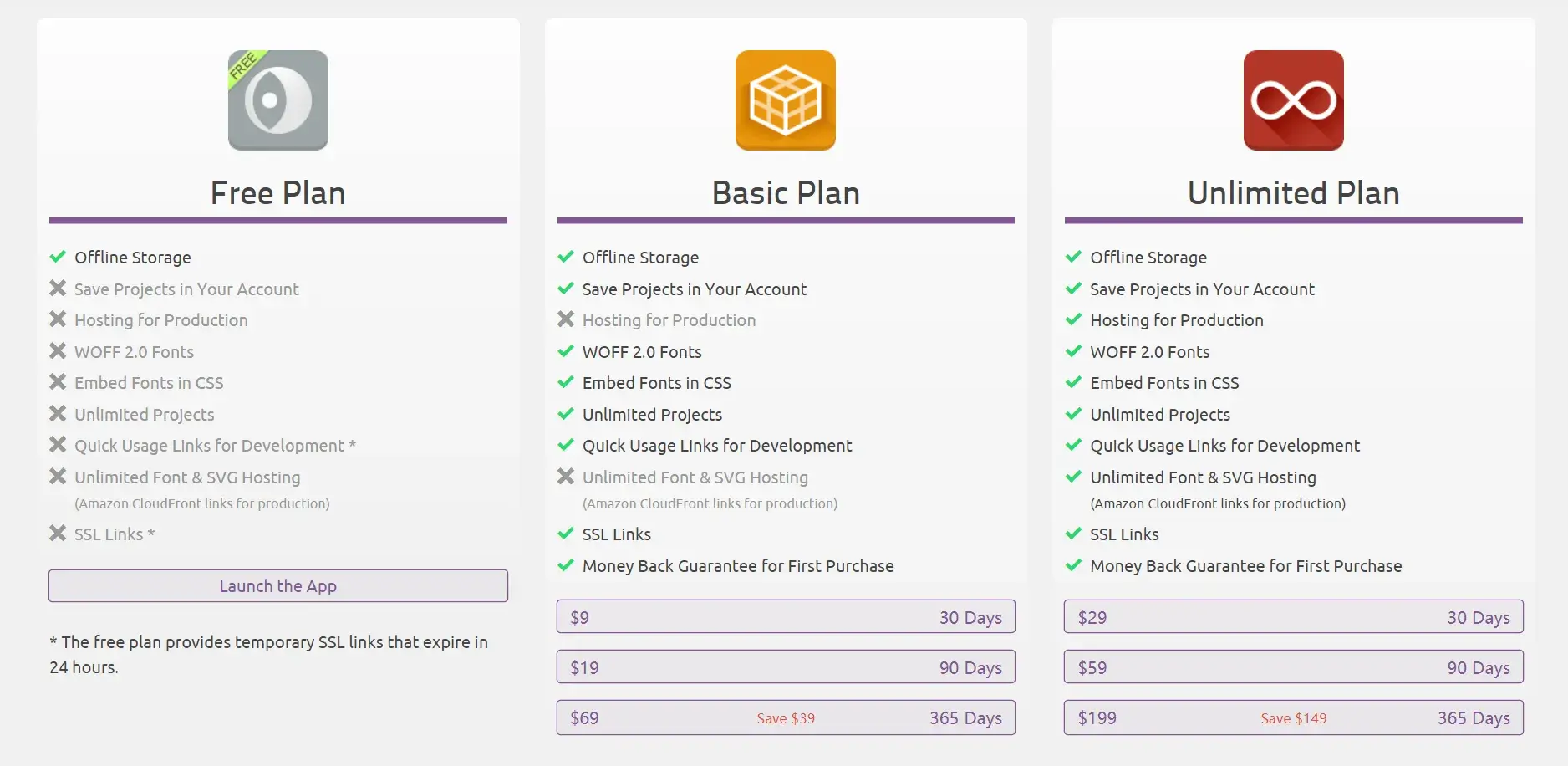Click the Free Plan eye icon
Screen dimensions: 1568x766
277,100
